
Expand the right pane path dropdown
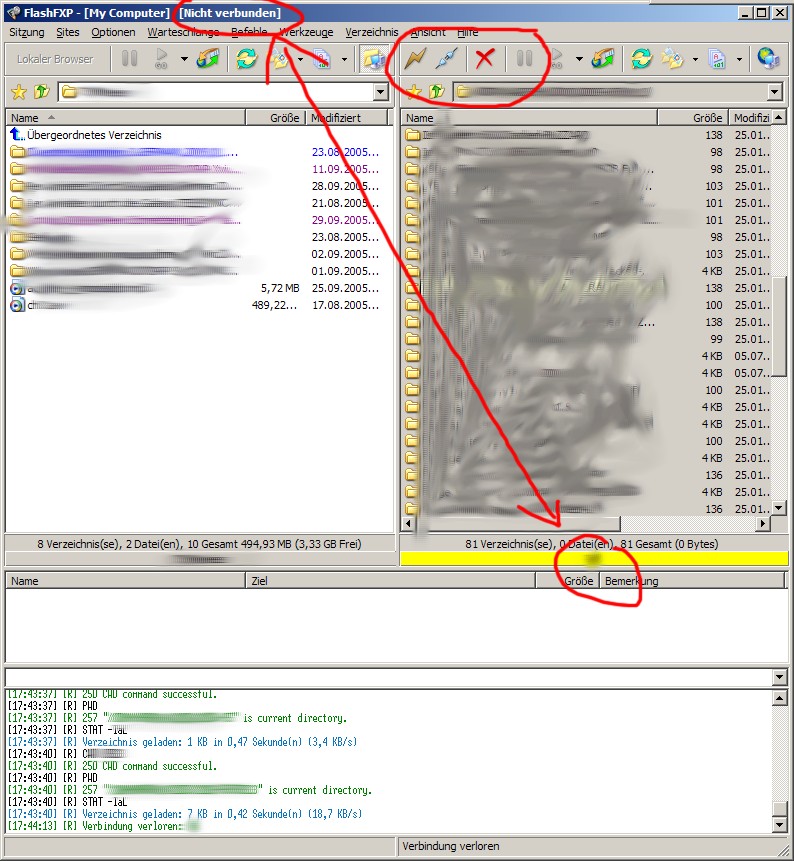point(774,92)
